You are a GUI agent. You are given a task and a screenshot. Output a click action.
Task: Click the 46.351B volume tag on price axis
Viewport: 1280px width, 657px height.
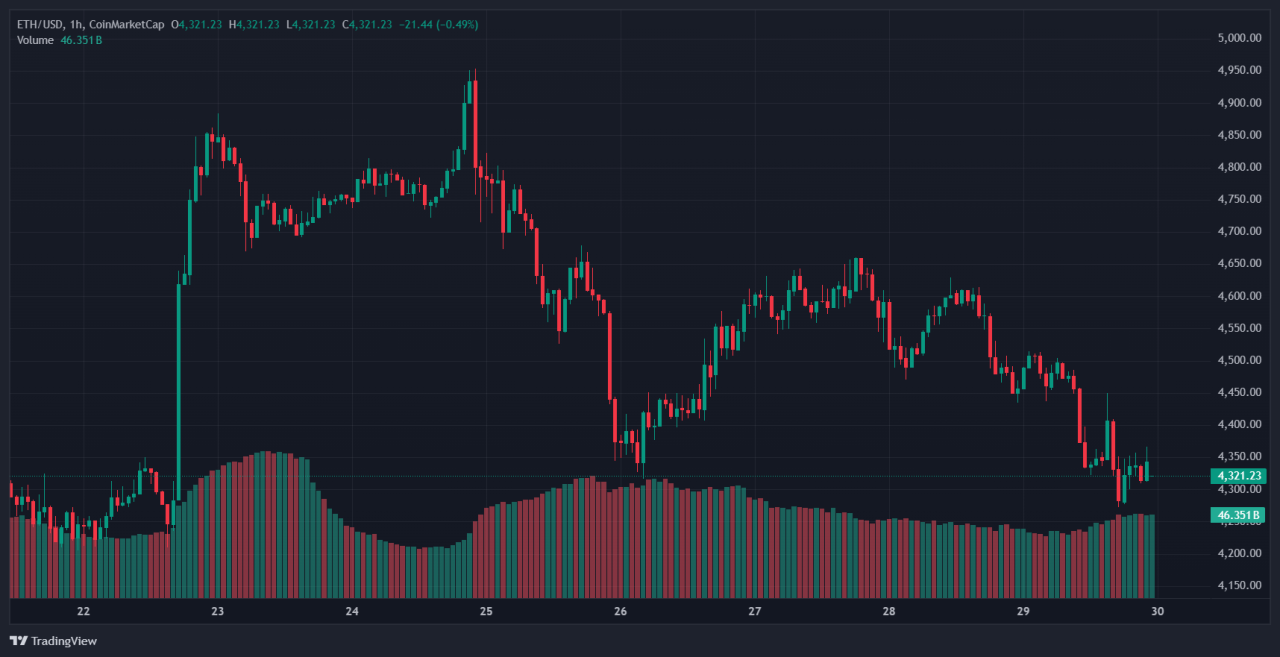pyautogui.click(x=1236, y=515)
